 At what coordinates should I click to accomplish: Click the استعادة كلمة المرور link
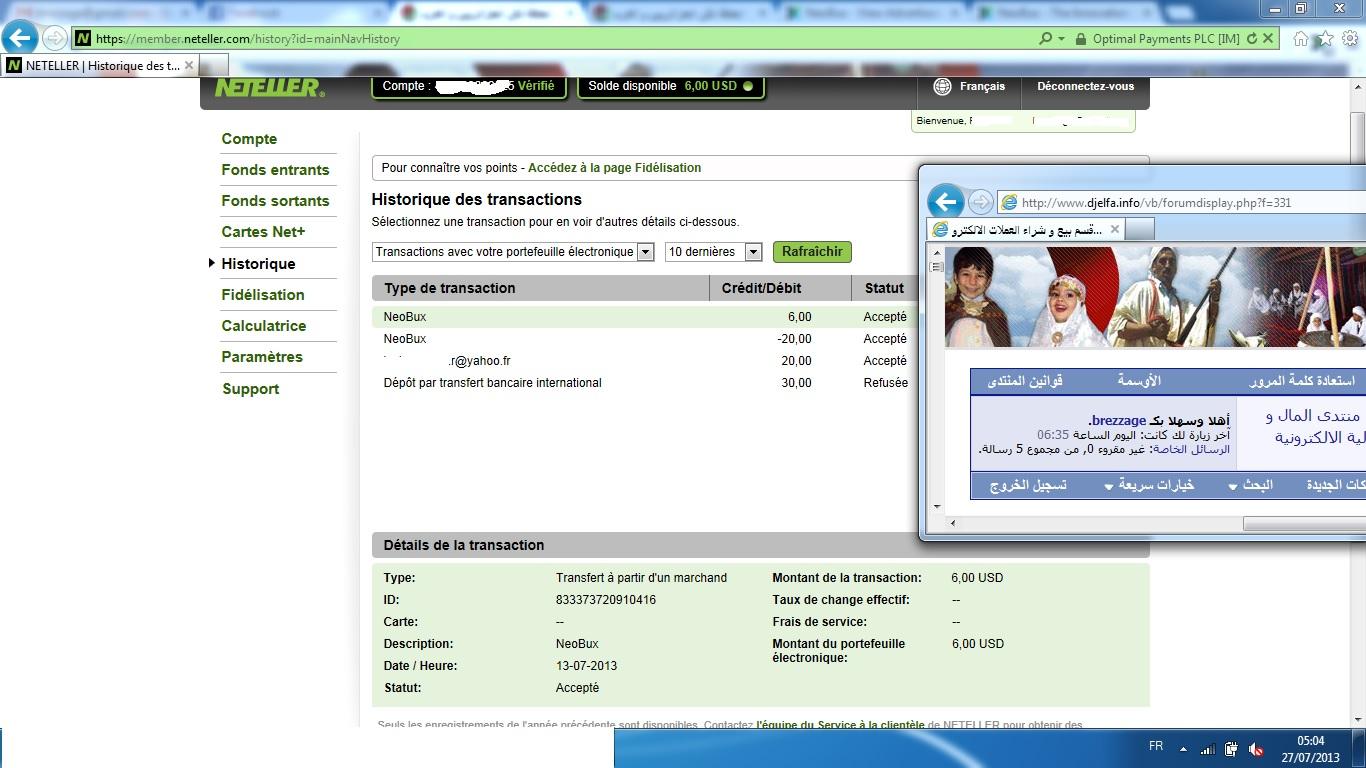[1302, 381]
